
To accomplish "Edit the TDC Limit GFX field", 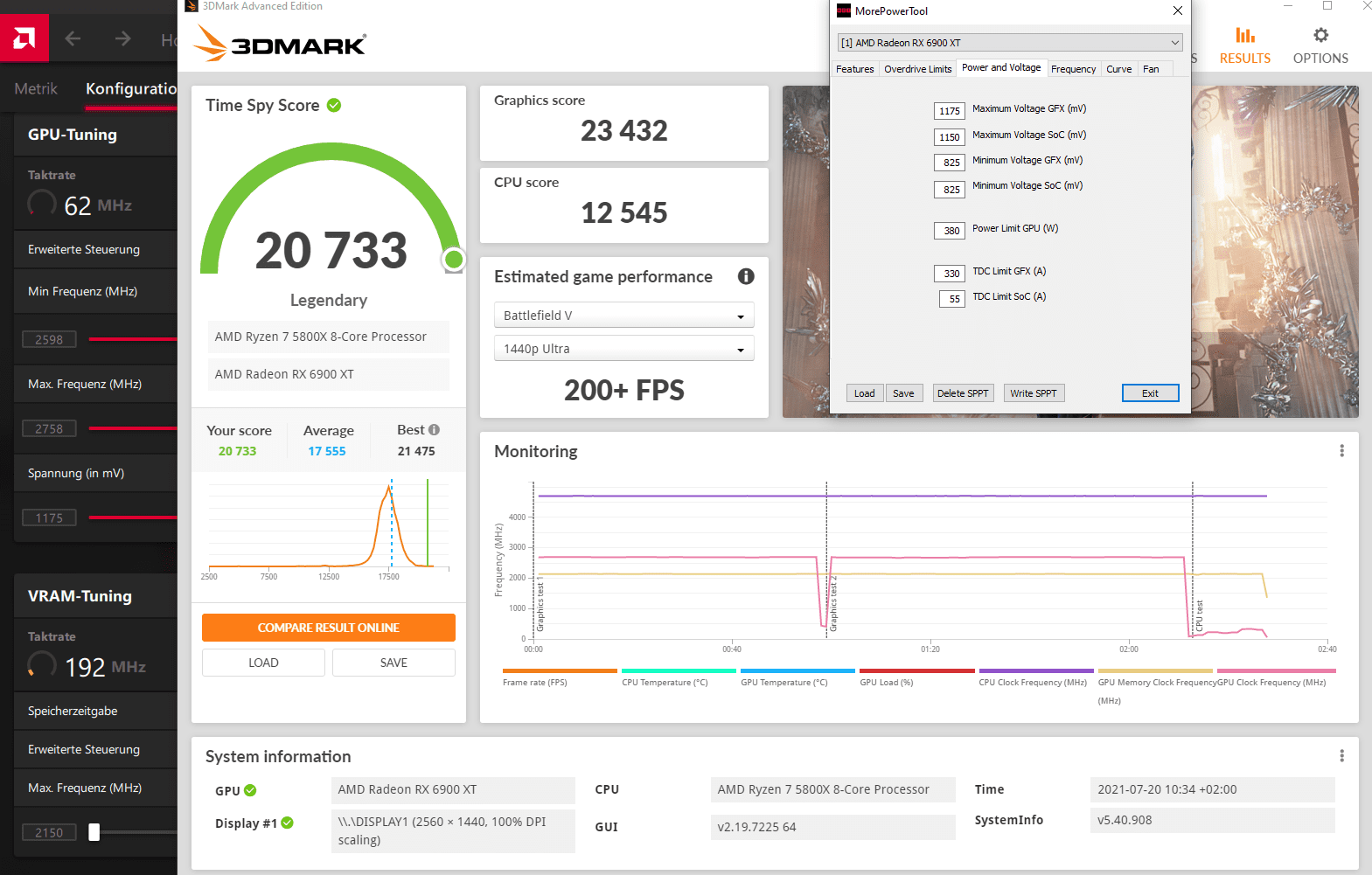I will tap(950, 274).
